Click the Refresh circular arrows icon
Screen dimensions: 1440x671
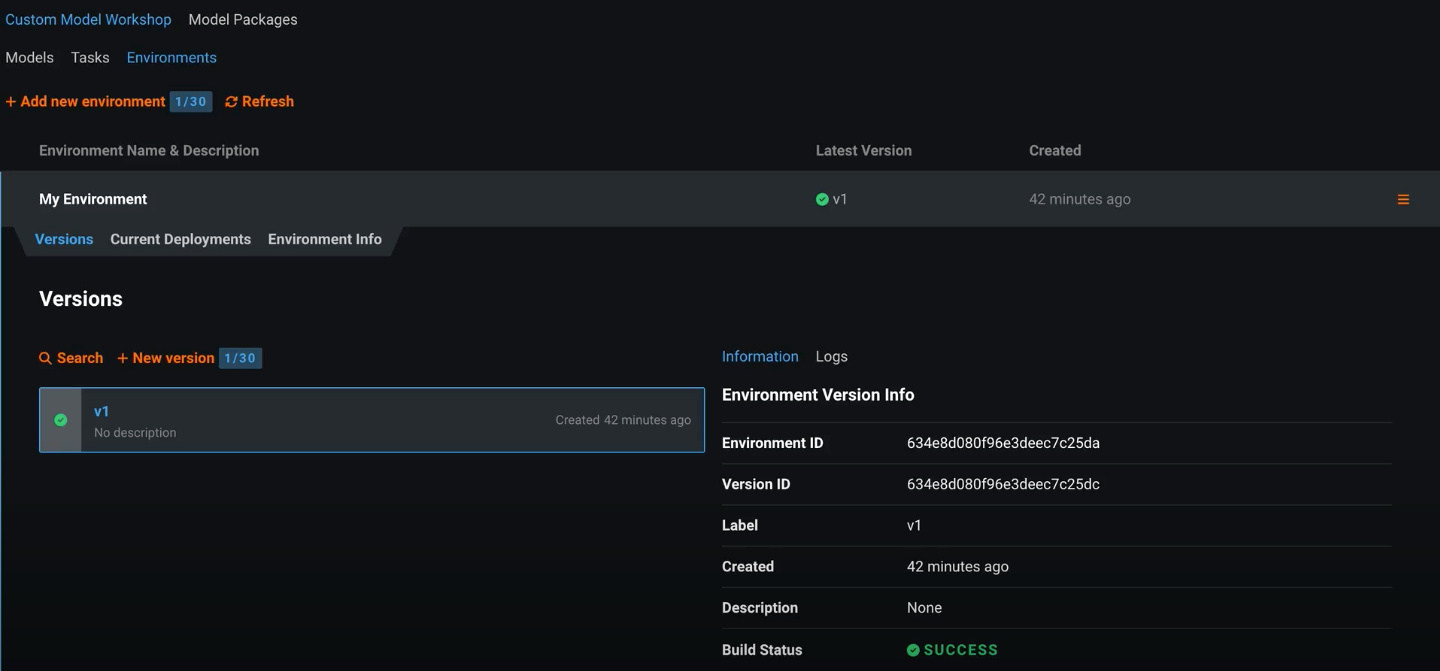tap(231, 102)
